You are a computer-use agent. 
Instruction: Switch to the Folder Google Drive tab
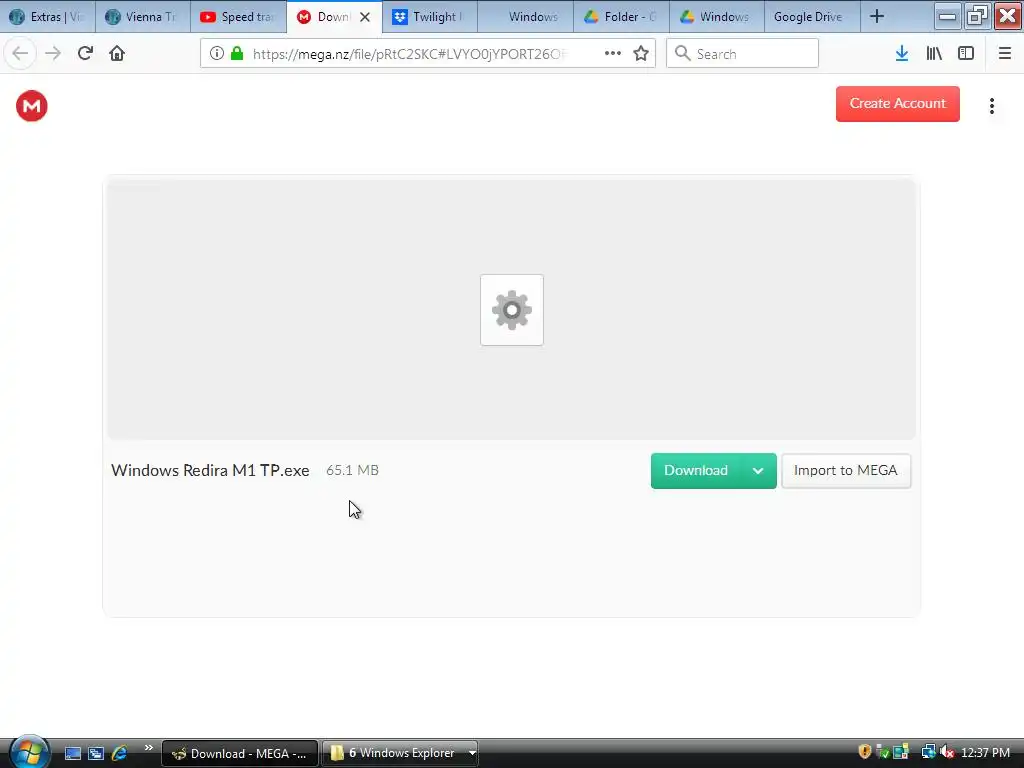point(621,17)
